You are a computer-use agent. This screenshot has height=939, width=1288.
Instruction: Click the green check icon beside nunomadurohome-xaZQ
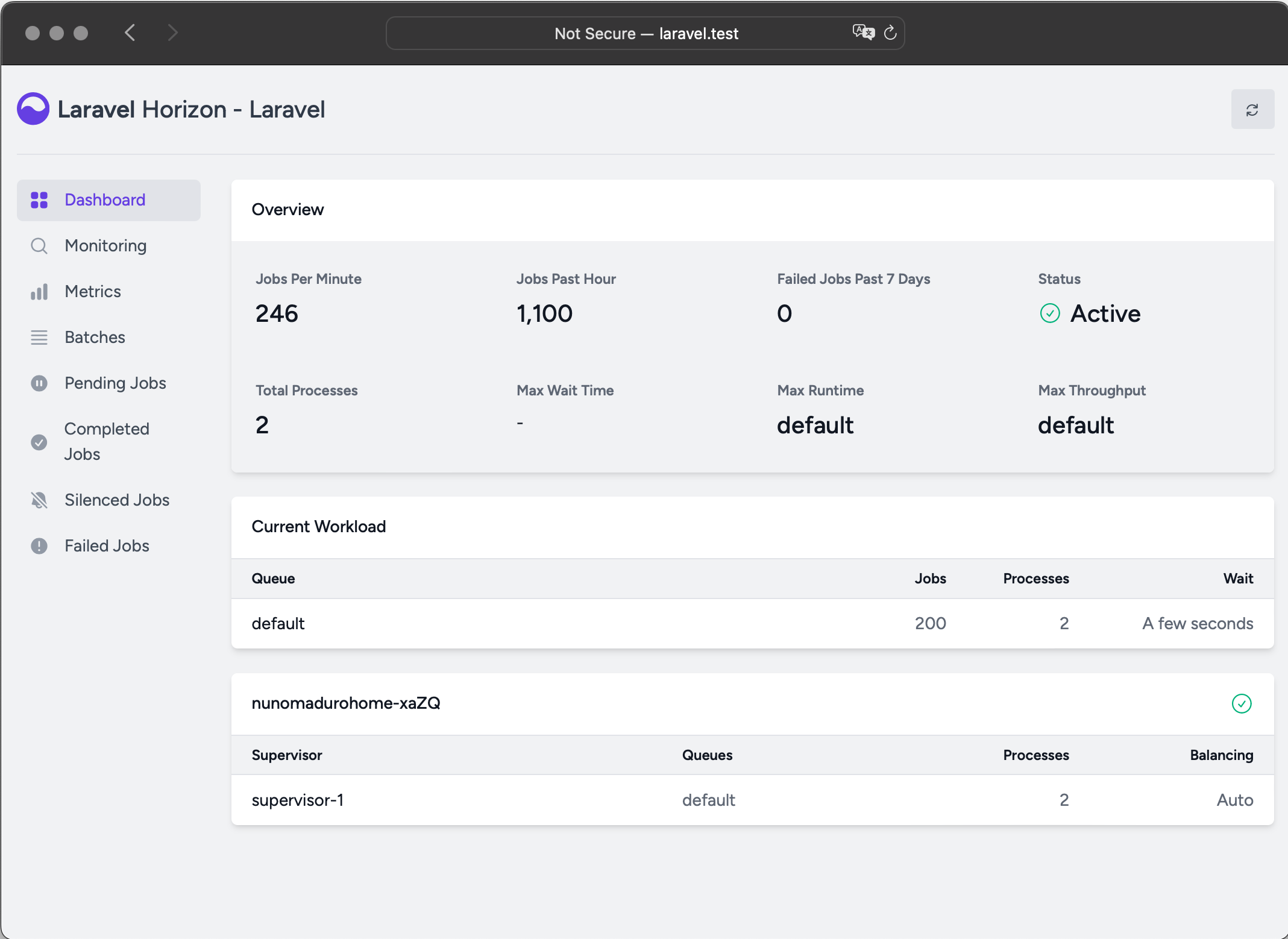coord(1242,703)
